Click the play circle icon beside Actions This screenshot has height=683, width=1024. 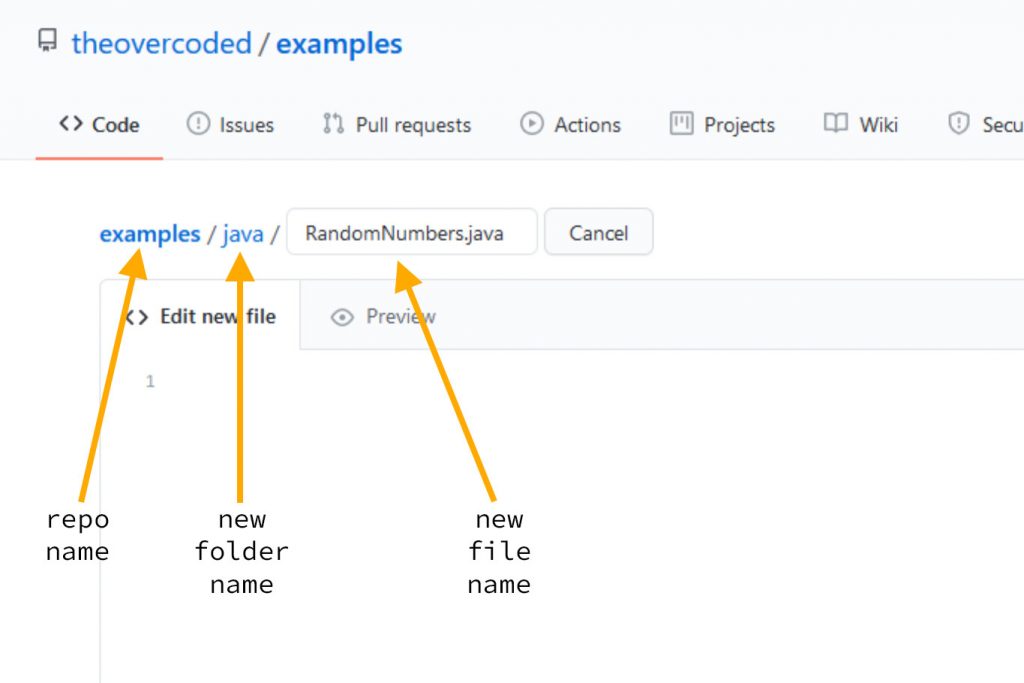click(x=529, y=124)
